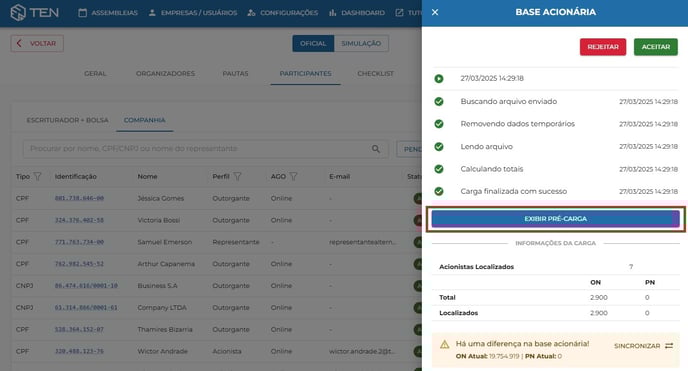This screenshot has height=371, width=688.
Task: Click the Dashboard bar chart icon
Action: pyautogui.click(x=333, y=13)
